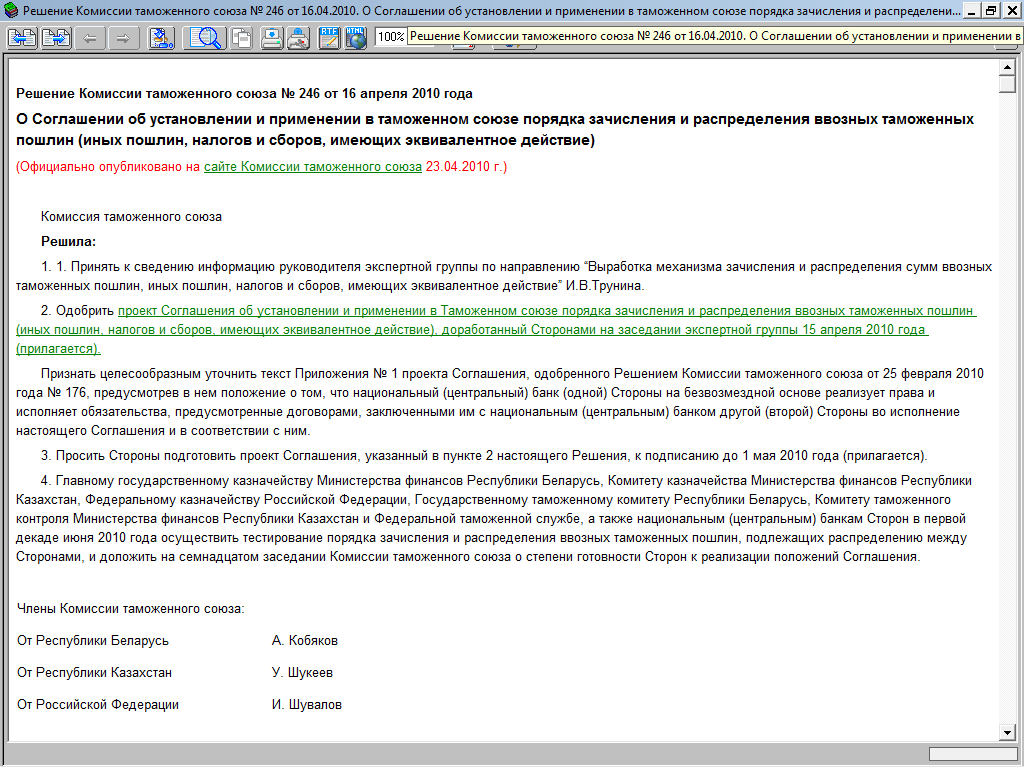Open the search-in-document magnifier tool
Screen dimensions: 1024x768
click(x=204, y=38)
